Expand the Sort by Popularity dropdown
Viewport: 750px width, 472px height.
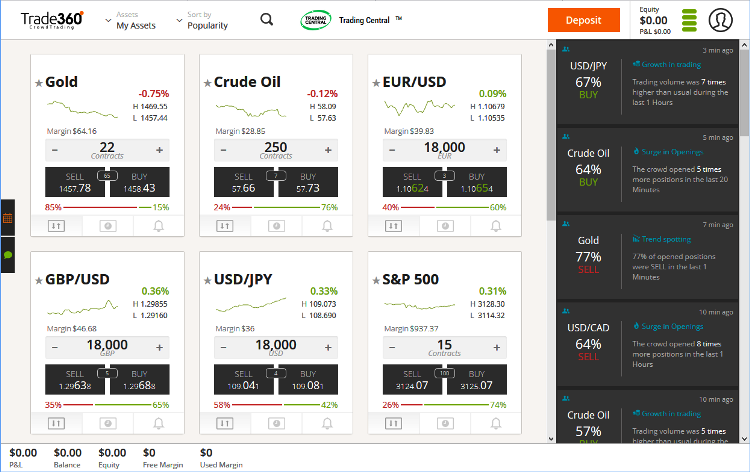coord(202,21)
